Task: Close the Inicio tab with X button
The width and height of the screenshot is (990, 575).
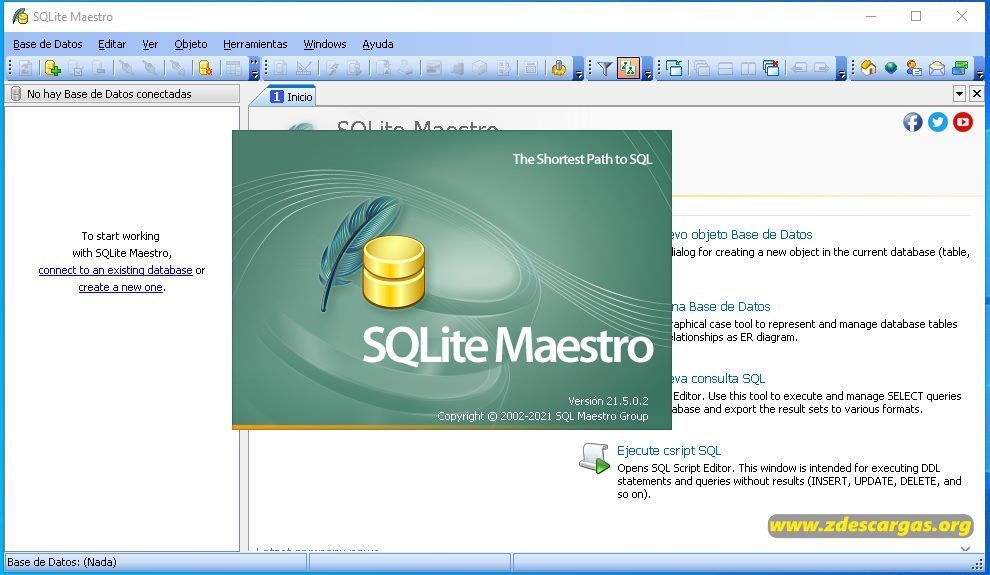Action: 977,94
